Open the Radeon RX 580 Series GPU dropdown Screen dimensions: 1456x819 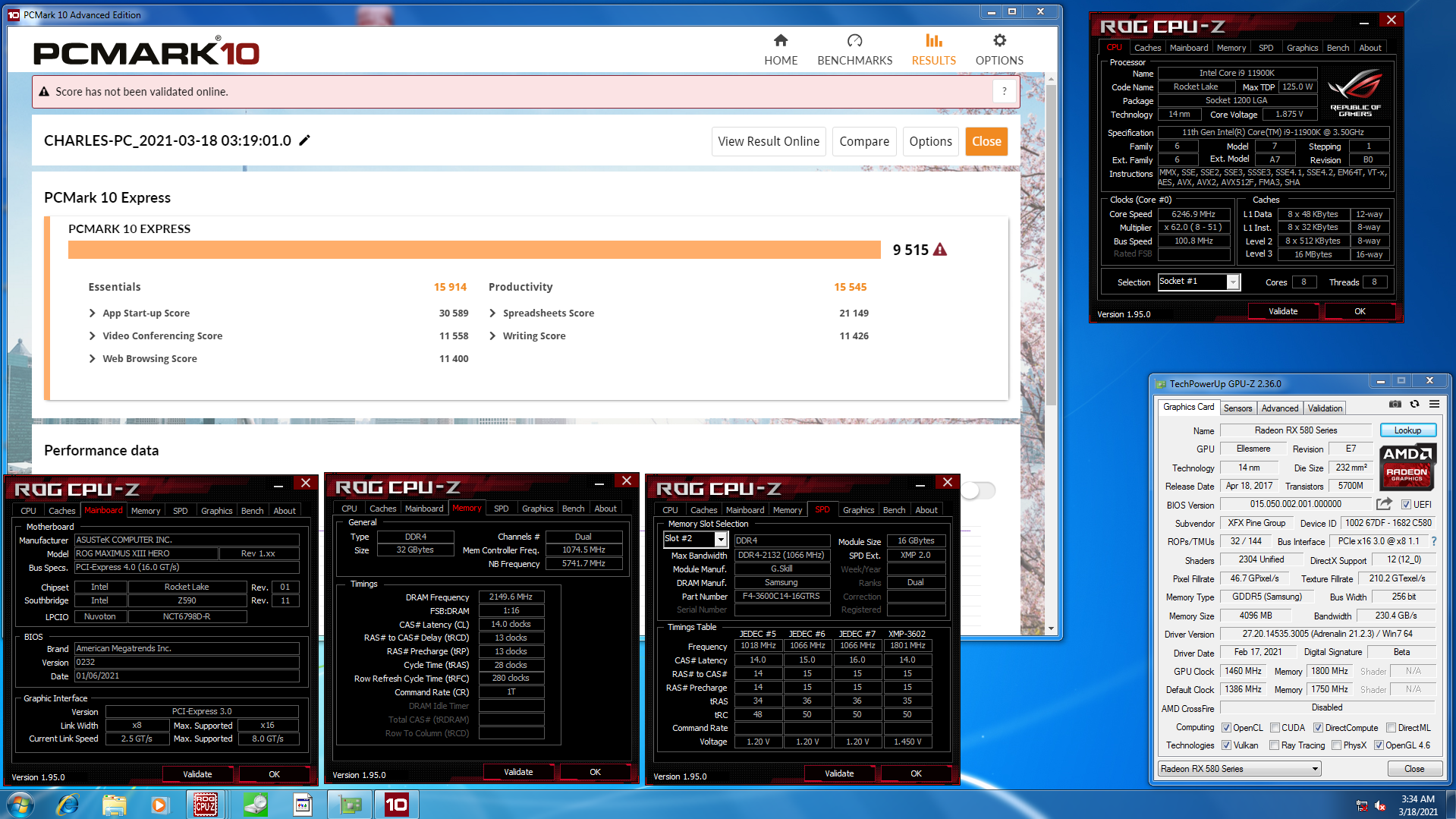point(1239,769)
